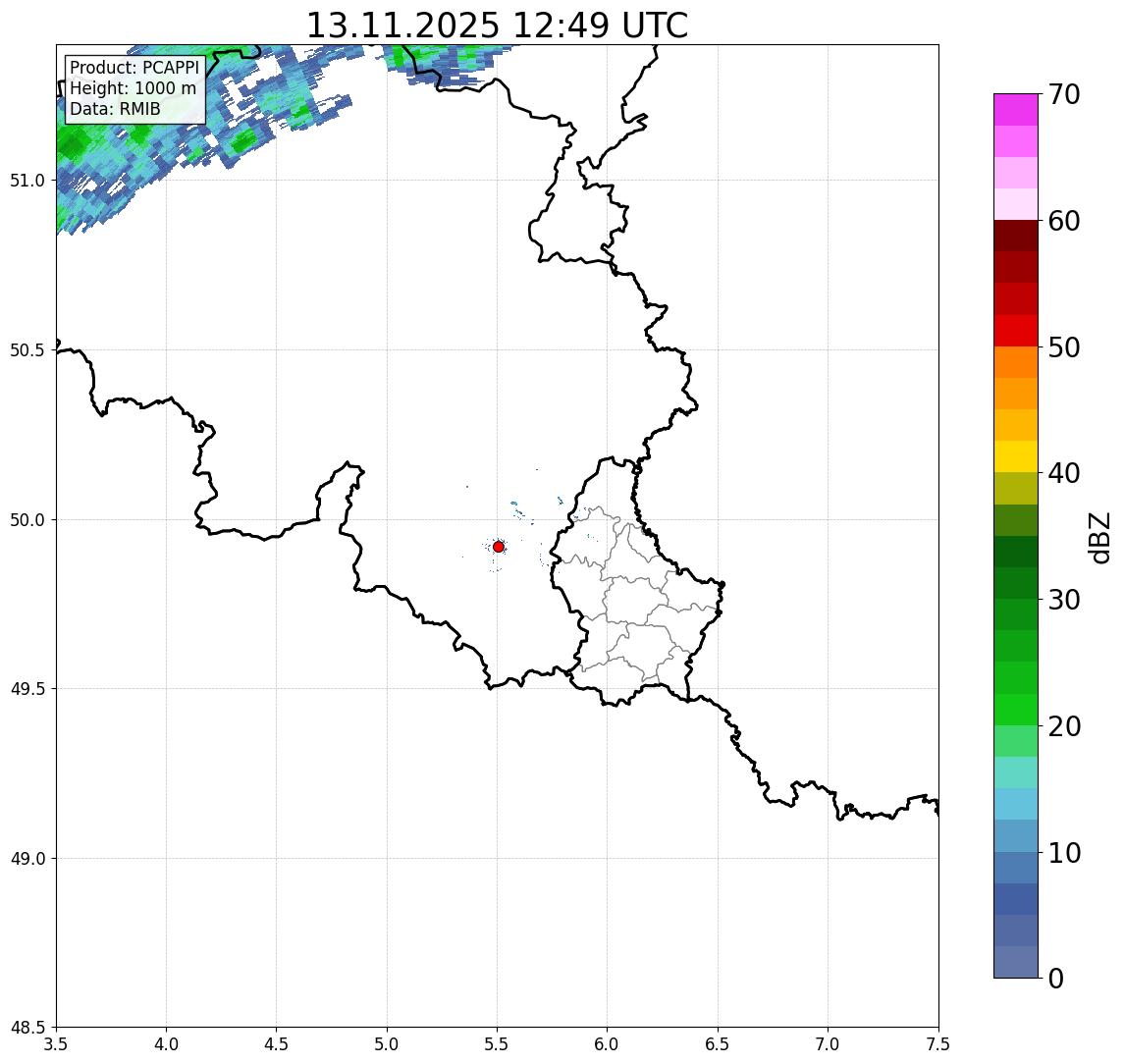Click the longitude axis label 5.5
The image size is (1124, 1064).
tap(497, 1044)
